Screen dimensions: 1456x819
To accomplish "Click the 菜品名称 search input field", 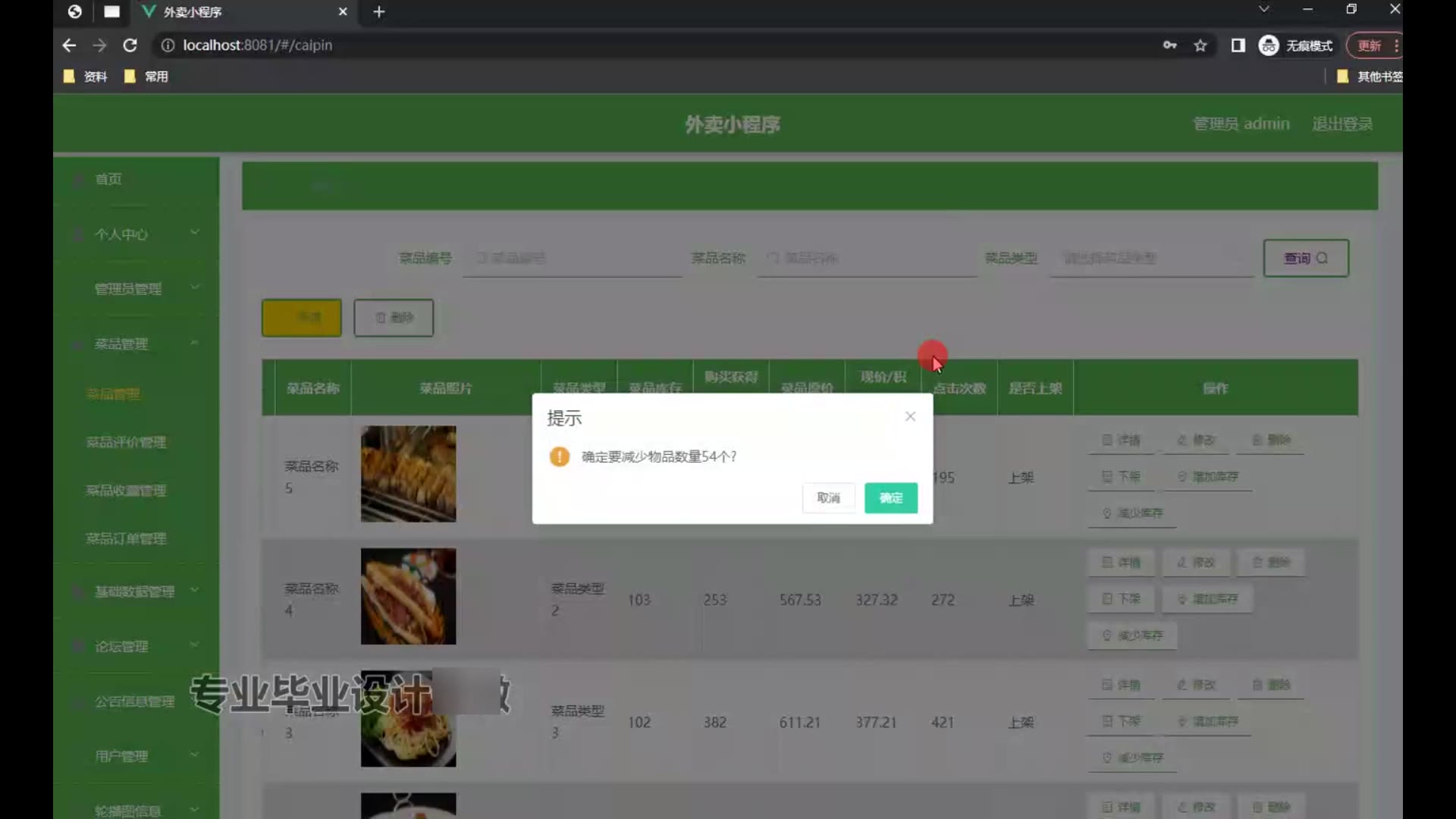I will click(867, 259).
